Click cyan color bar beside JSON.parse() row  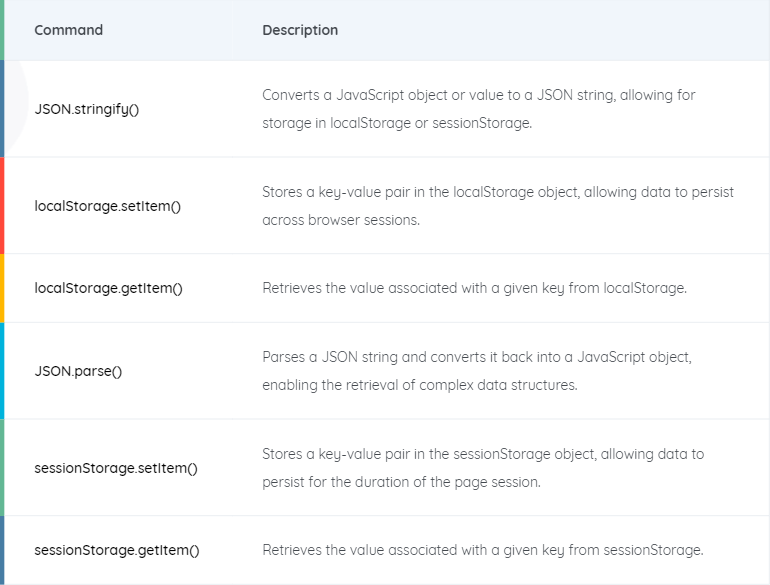point(2,371)
